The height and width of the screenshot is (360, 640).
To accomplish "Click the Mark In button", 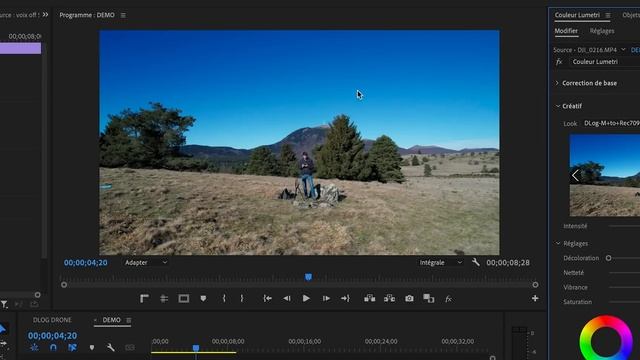I will click(224, 298).
